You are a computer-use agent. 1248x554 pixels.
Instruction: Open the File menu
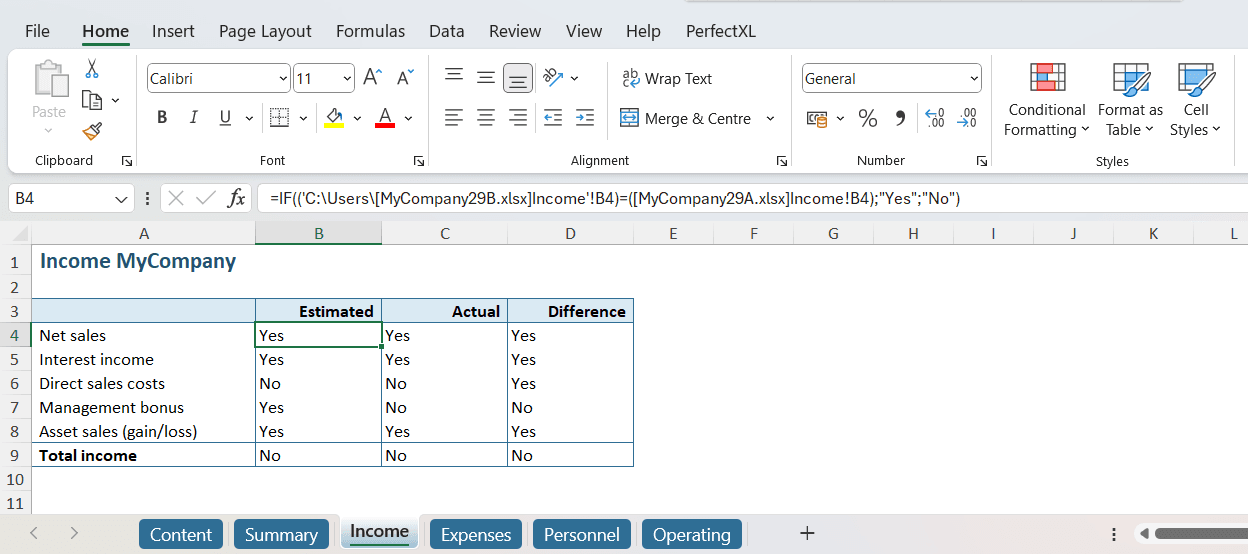(37, 31)
